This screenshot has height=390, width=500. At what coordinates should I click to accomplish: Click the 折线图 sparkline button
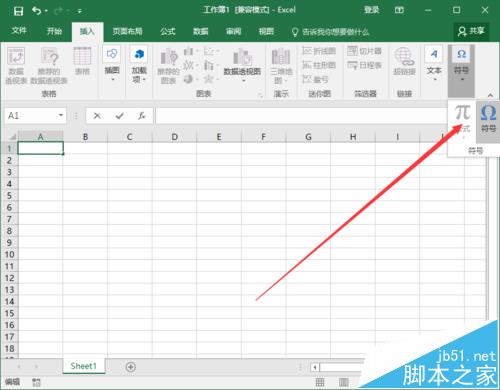319,51
